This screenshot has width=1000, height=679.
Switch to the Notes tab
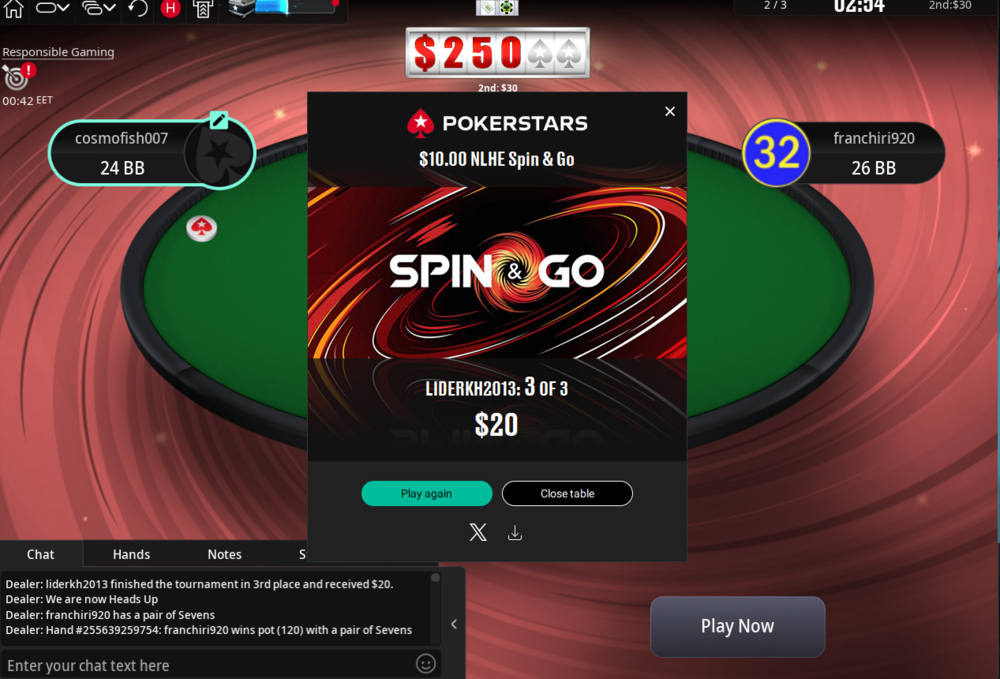(224, 554)
